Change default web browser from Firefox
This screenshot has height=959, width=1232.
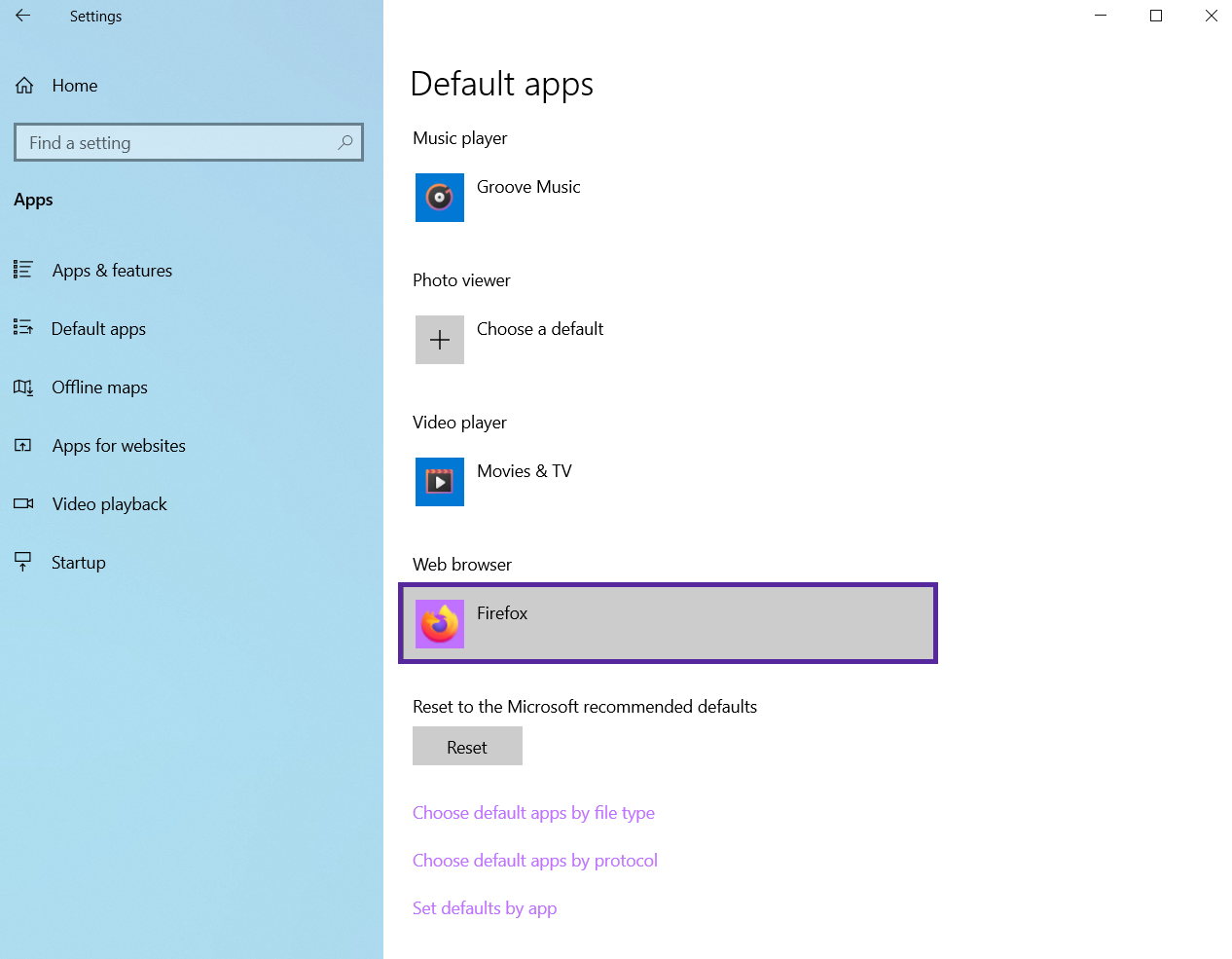[668, 623]
